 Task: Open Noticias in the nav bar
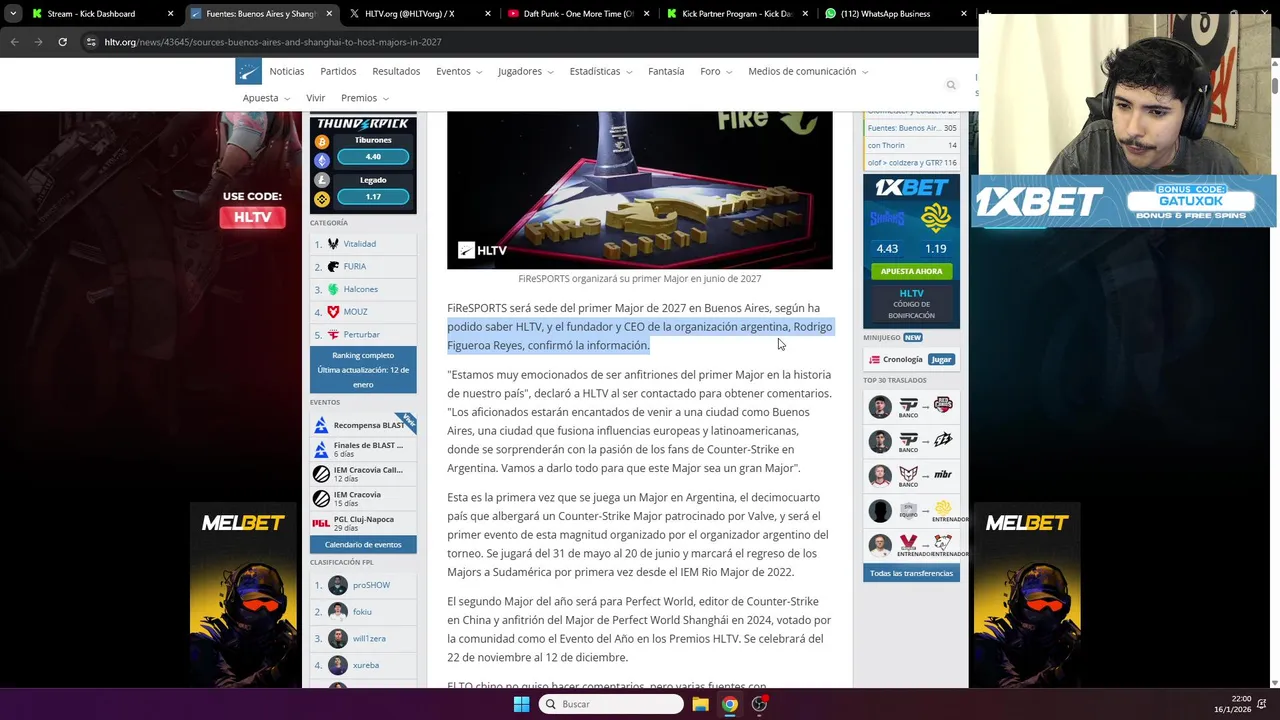click(287, 71)
